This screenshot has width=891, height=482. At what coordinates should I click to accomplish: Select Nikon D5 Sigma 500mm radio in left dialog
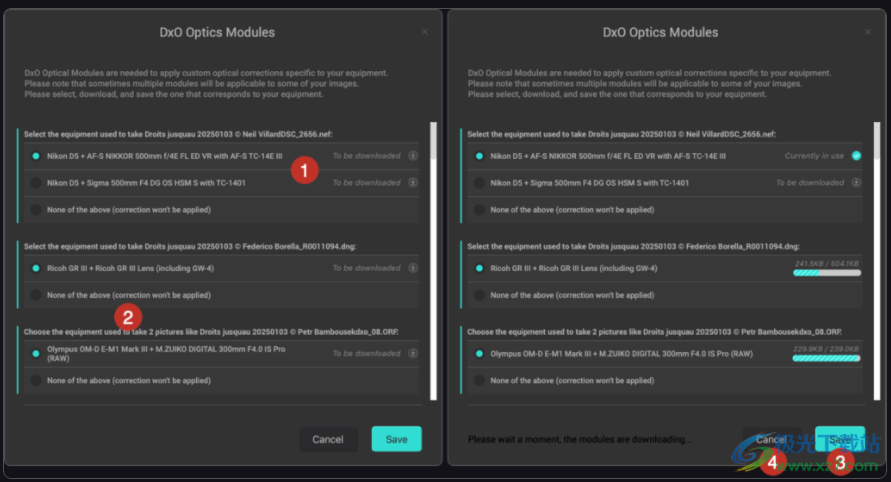36,182
